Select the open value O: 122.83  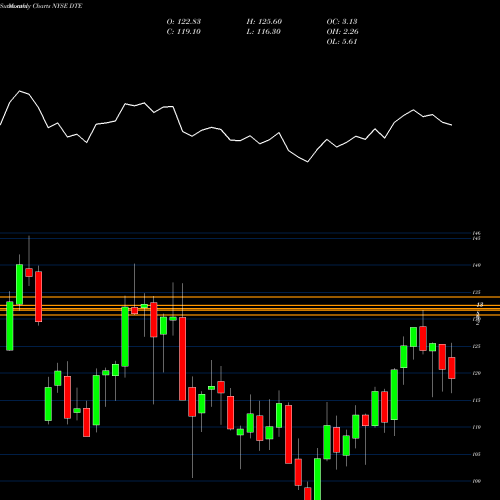tap(184, 22)
